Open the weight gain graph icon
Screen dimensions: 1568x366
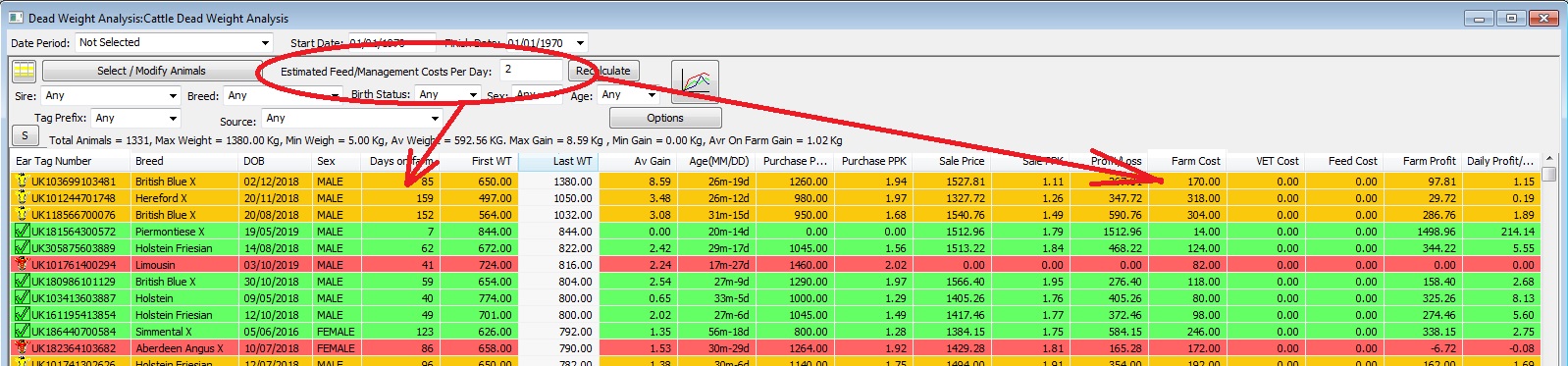696,82
